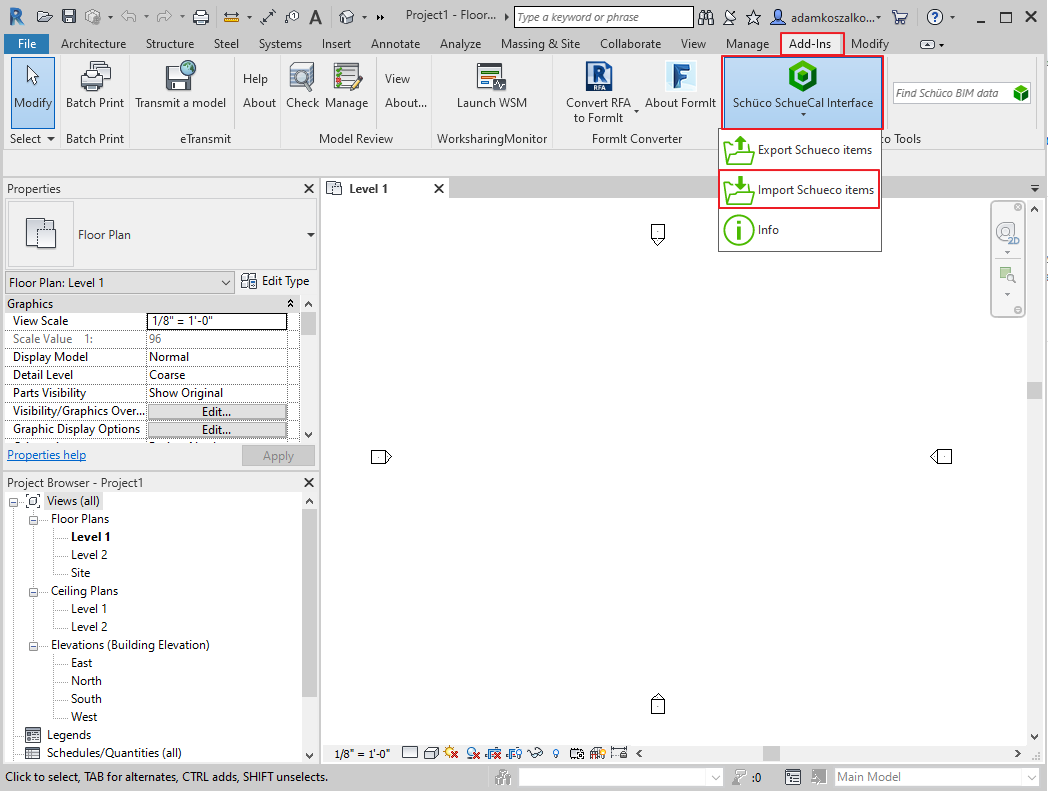This screenshot has width=1048, height=791.
Task: Click Edit Type button
Action: click(276, 282)
